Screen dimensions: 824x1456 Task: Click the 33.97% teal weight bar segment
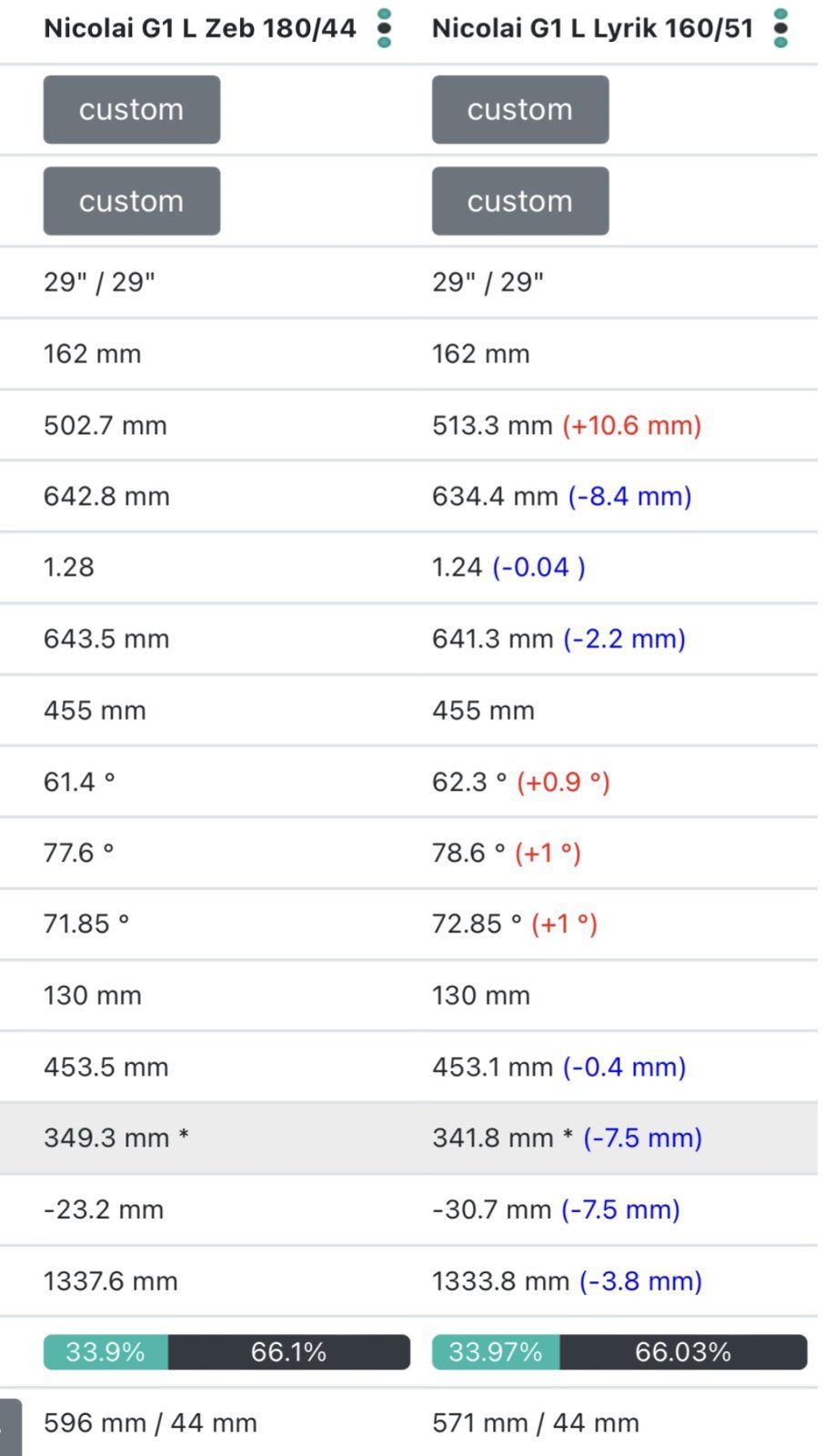coord(496,1352)
